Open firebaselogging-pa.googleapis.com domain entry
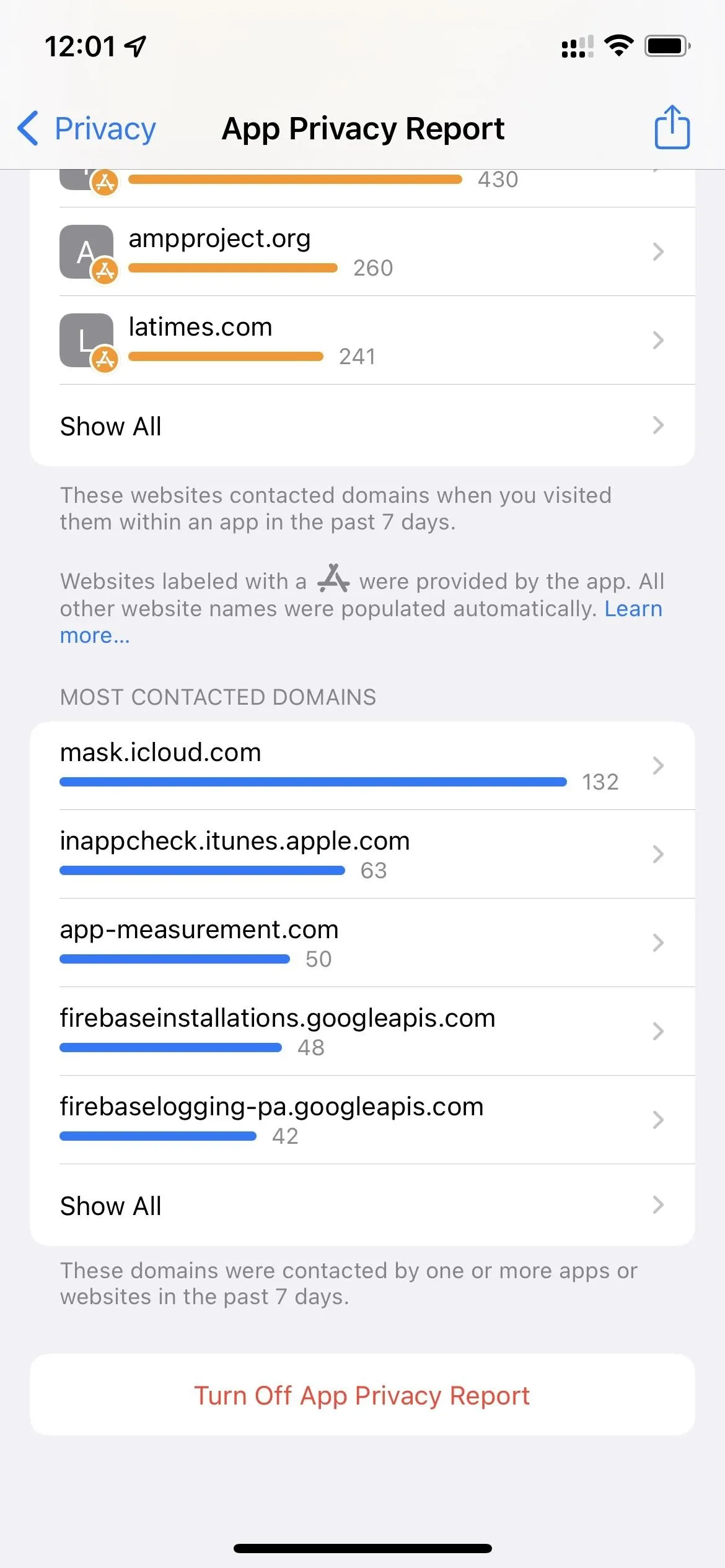 (x=362, y=1120)
